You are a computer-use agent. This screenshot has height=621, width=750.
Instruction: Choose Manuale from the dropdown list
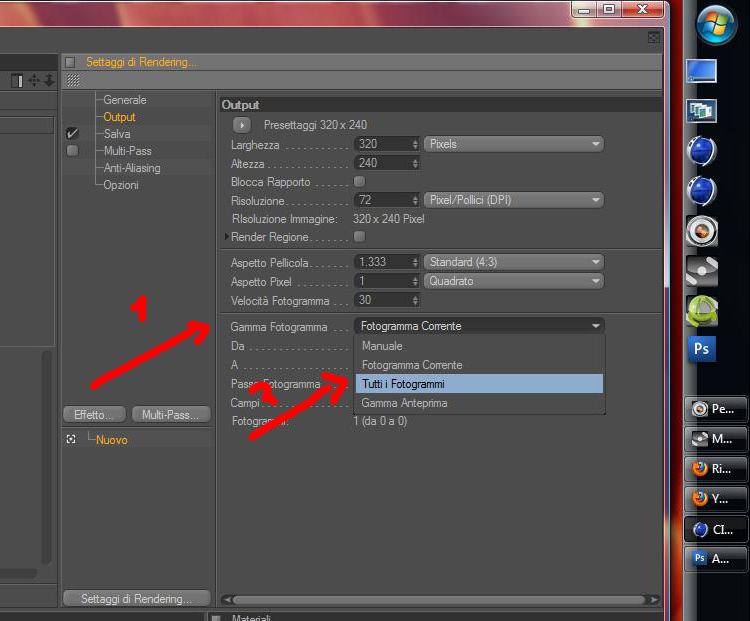pos(479,346)
